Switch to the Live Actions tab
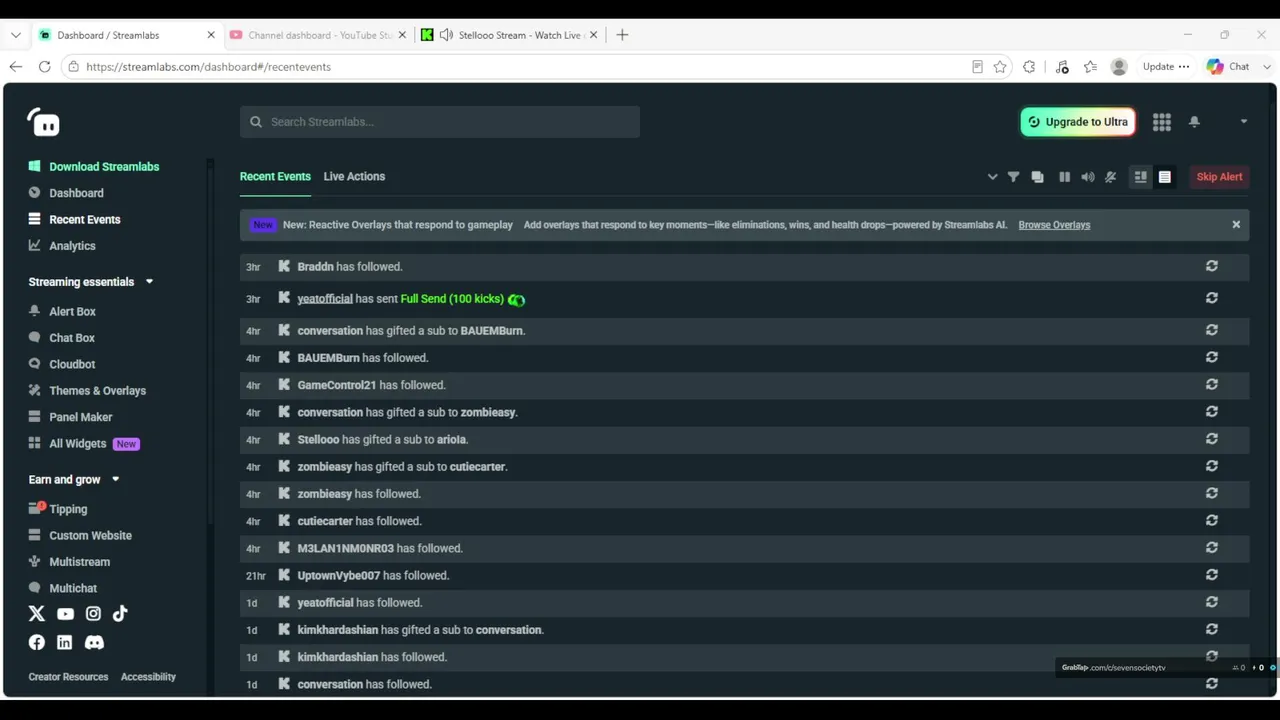The height and width of the screenshot is (720, 1280). pyautogui.click(x=354, y=176)
